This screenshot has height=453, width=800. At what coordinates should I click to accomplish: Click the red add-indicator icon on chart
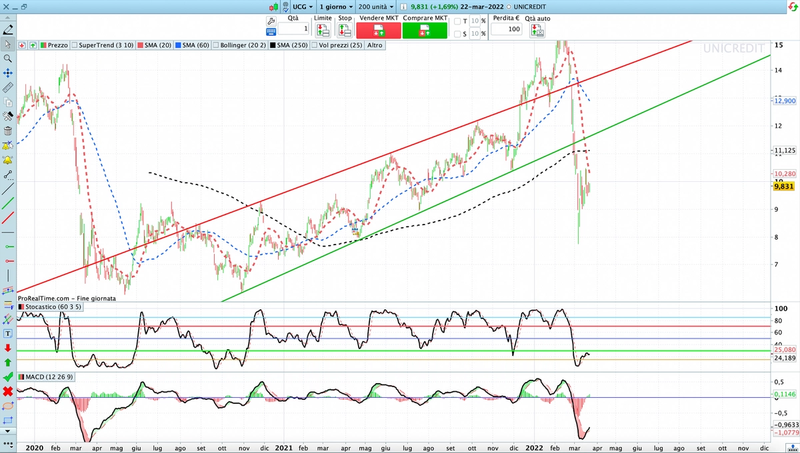point(22,45)
